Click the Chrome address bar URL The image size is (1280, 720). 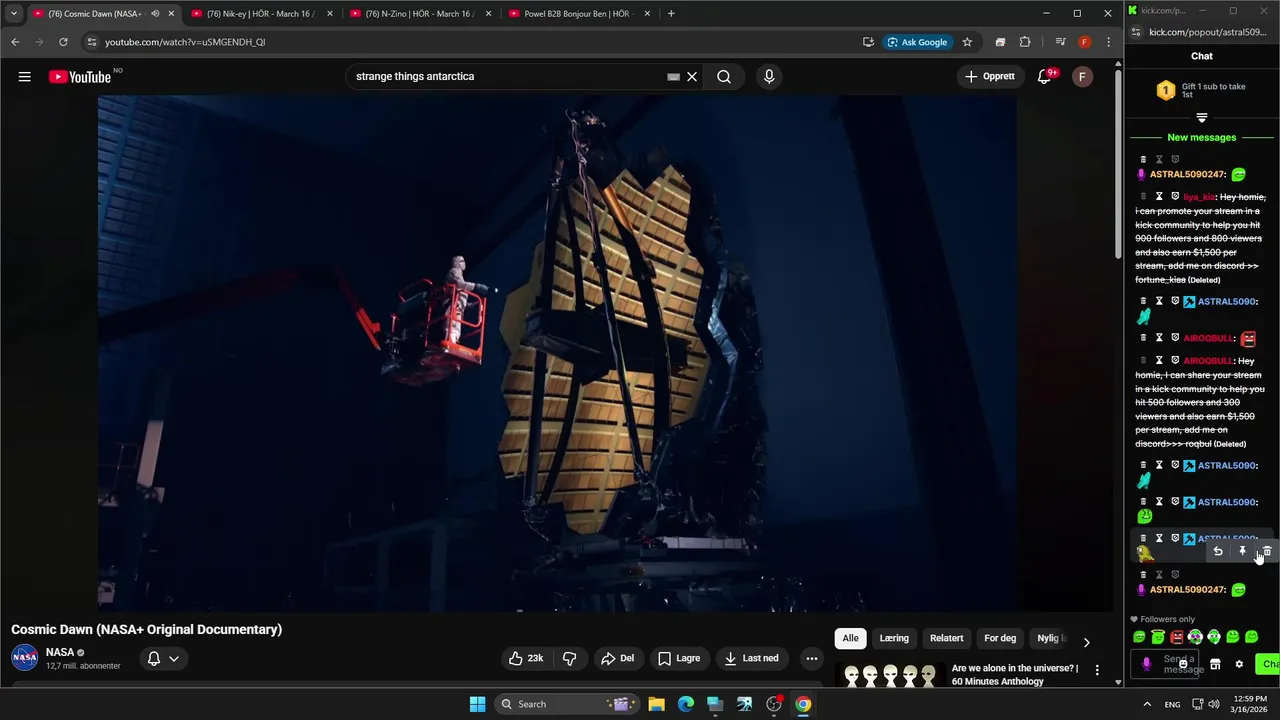(x=185, y=42)
